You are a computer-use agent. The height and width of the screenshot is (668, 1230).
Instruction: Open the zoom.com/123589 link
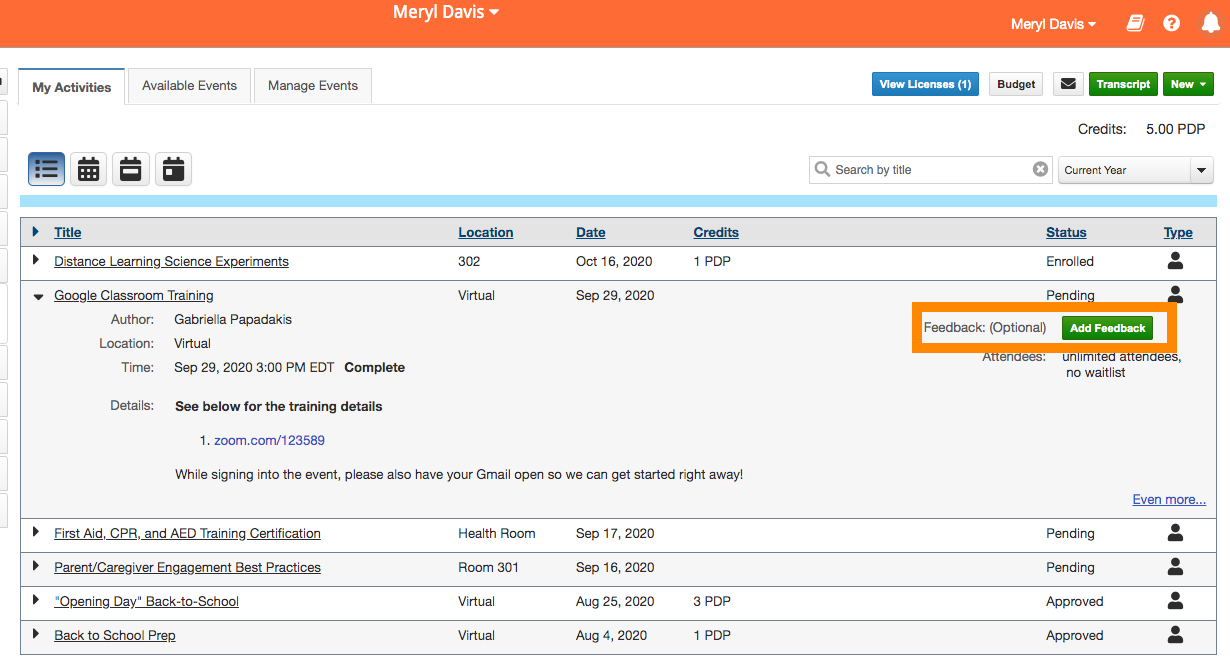click(x=269, y=440)
